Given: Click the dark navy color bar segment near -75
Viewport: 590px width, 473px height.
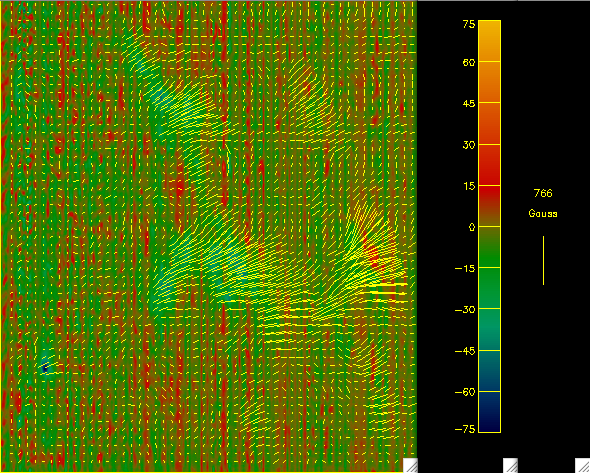Looking at the screenshot, I should pos(489,412).
